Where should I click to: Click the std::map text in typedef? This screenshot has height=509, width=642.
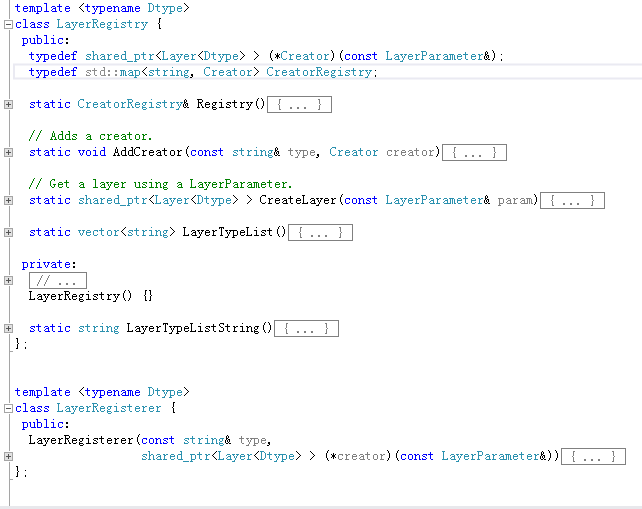tap(113, 72)
